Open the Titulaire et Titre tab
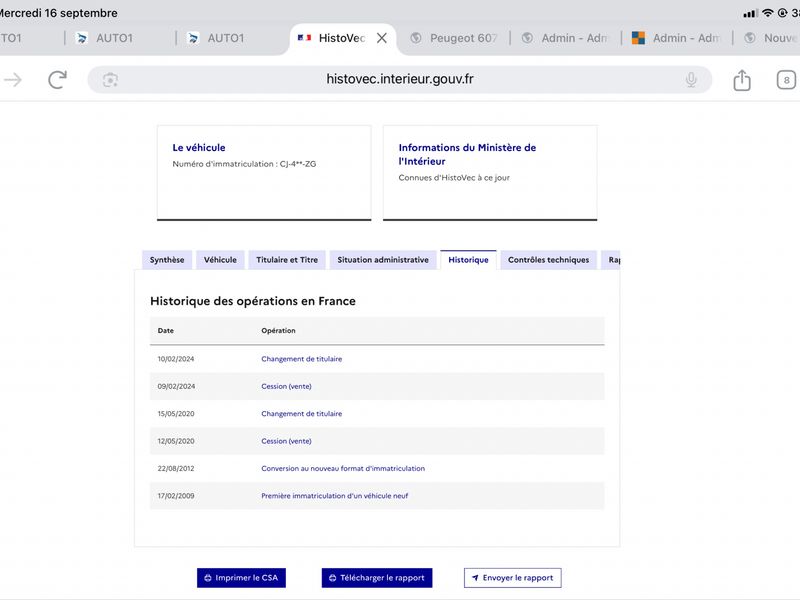The image size is (800, 600). pyautogui.click(x=287, y=260)
